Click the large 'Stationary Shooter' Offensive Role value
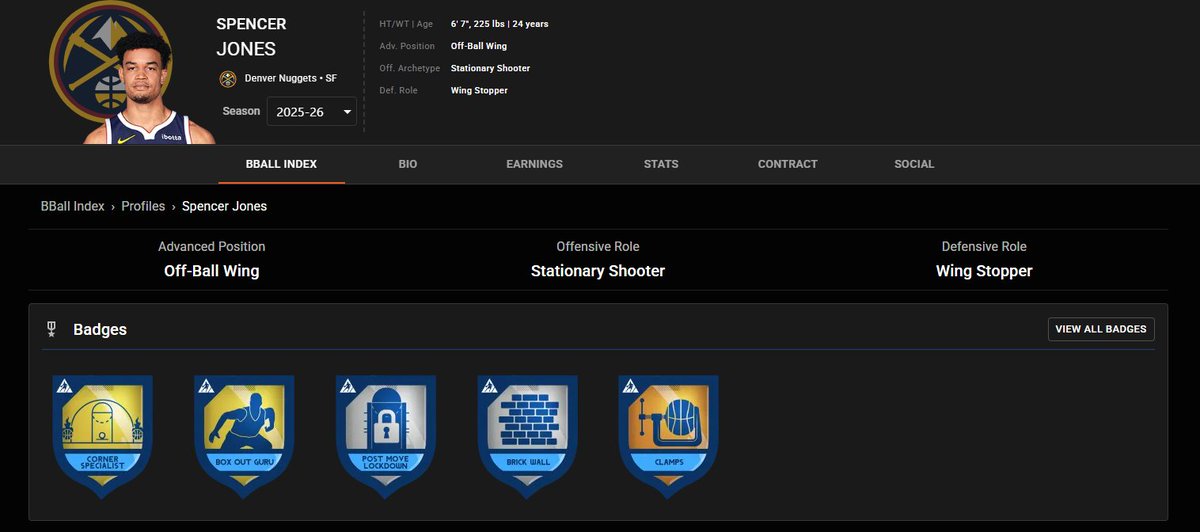This screenshot has width=1200, height=532. click(598, 271)
